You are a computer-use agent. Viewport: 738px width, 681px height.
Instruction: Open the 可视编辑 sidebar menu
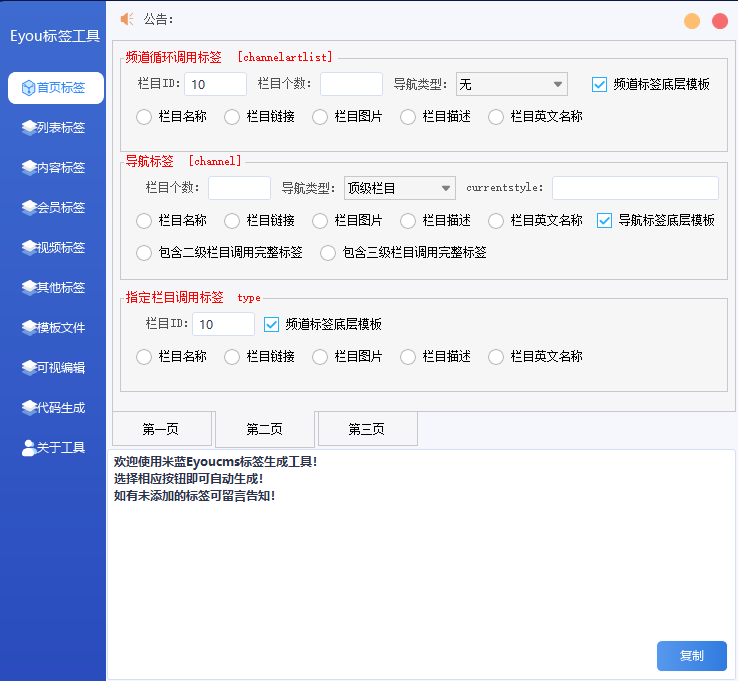point(56,368)
